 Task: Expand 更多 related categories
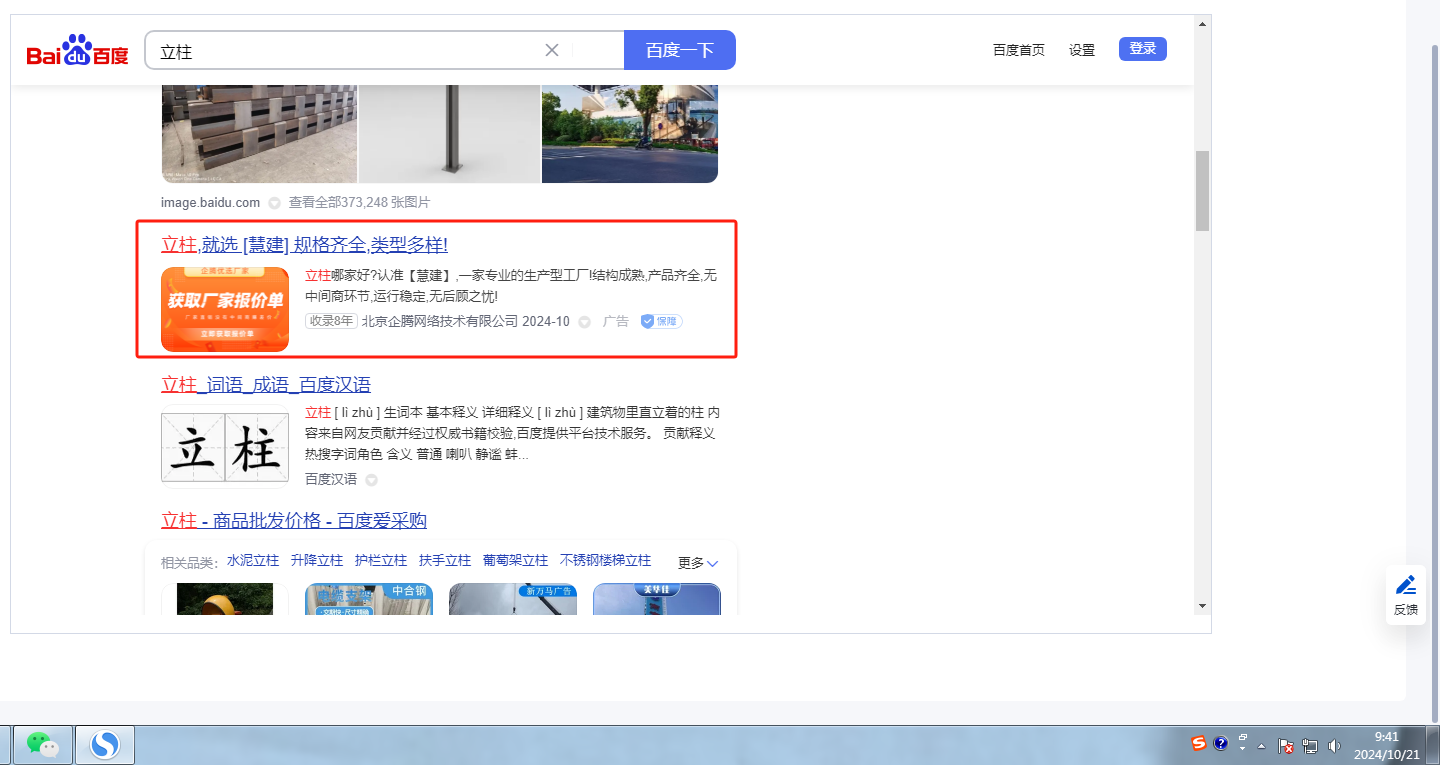pos(698,563)
